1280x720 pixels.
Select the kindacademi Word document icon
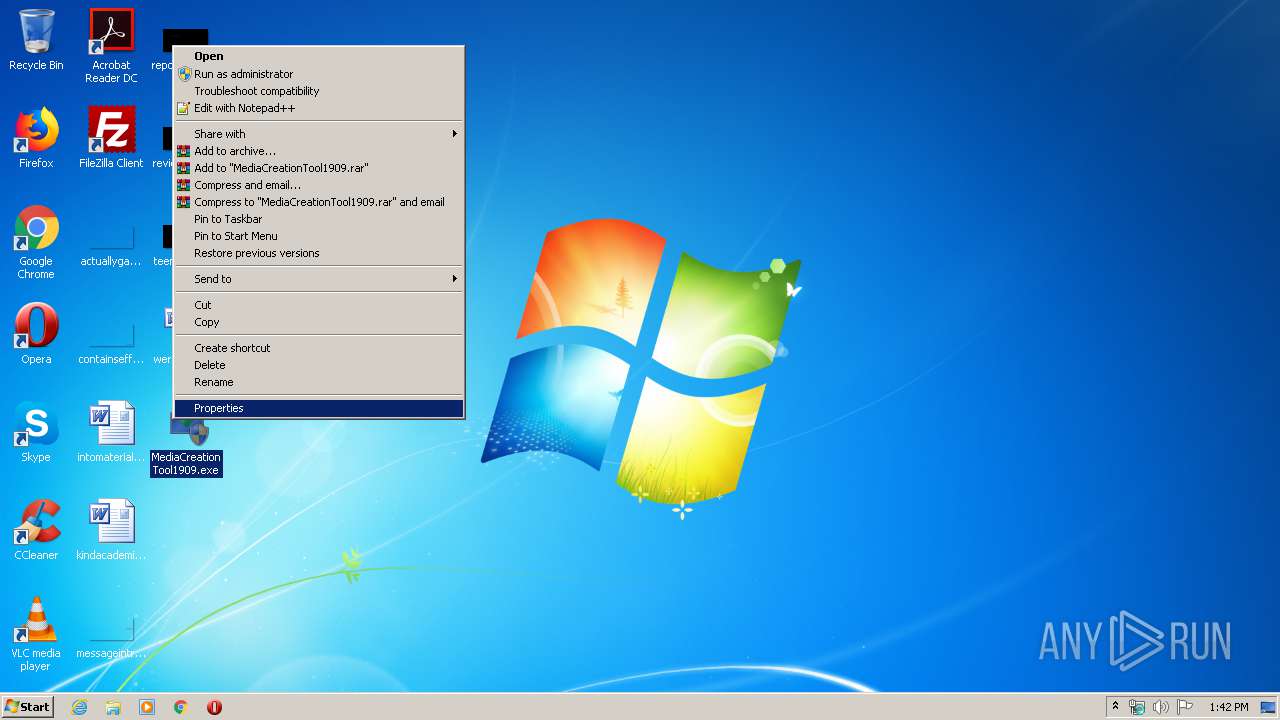pos(111,530)
